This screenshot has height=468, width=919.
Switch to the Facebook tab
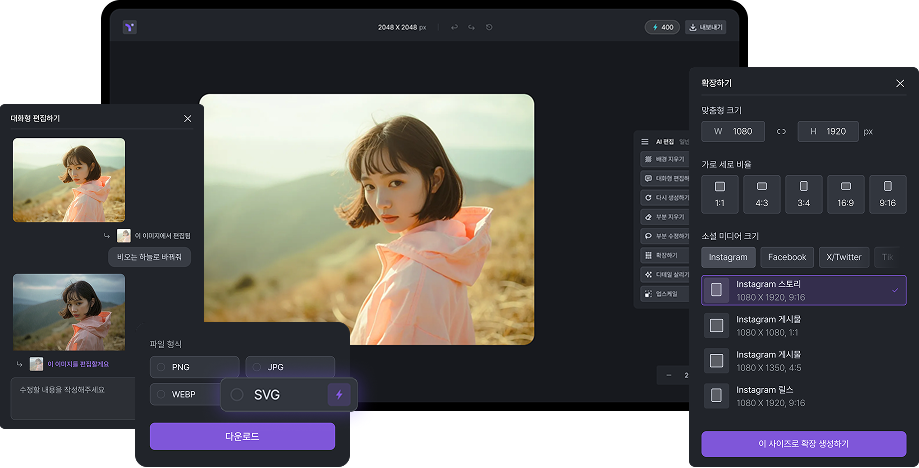point(787,257)
